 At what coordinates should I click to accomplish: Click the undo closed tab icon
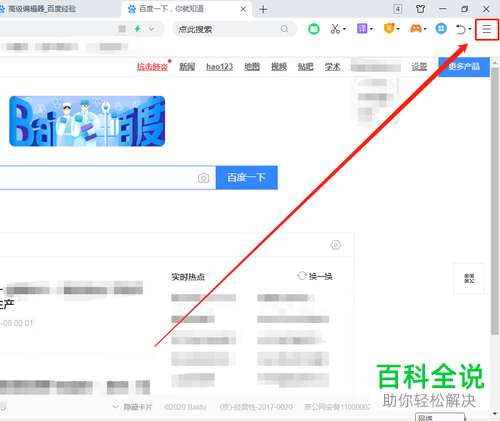tap(461, 29)
